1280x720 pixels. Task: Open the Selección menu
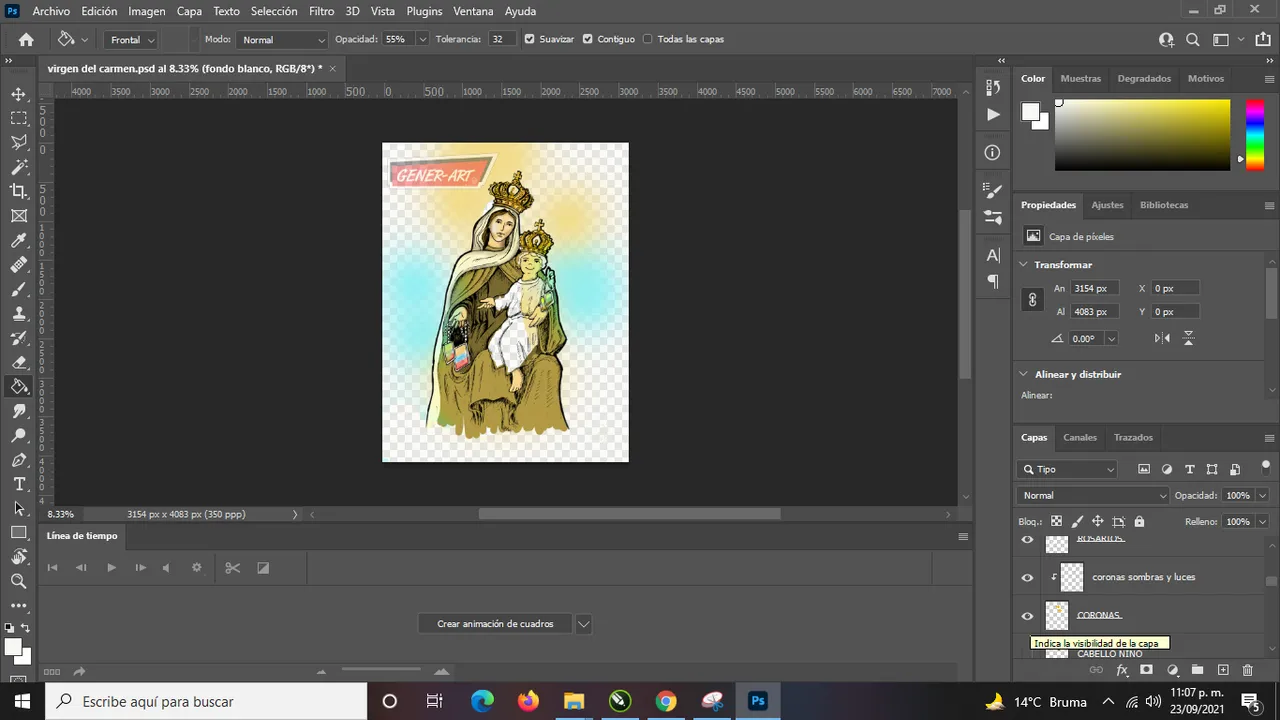(274, 11)
